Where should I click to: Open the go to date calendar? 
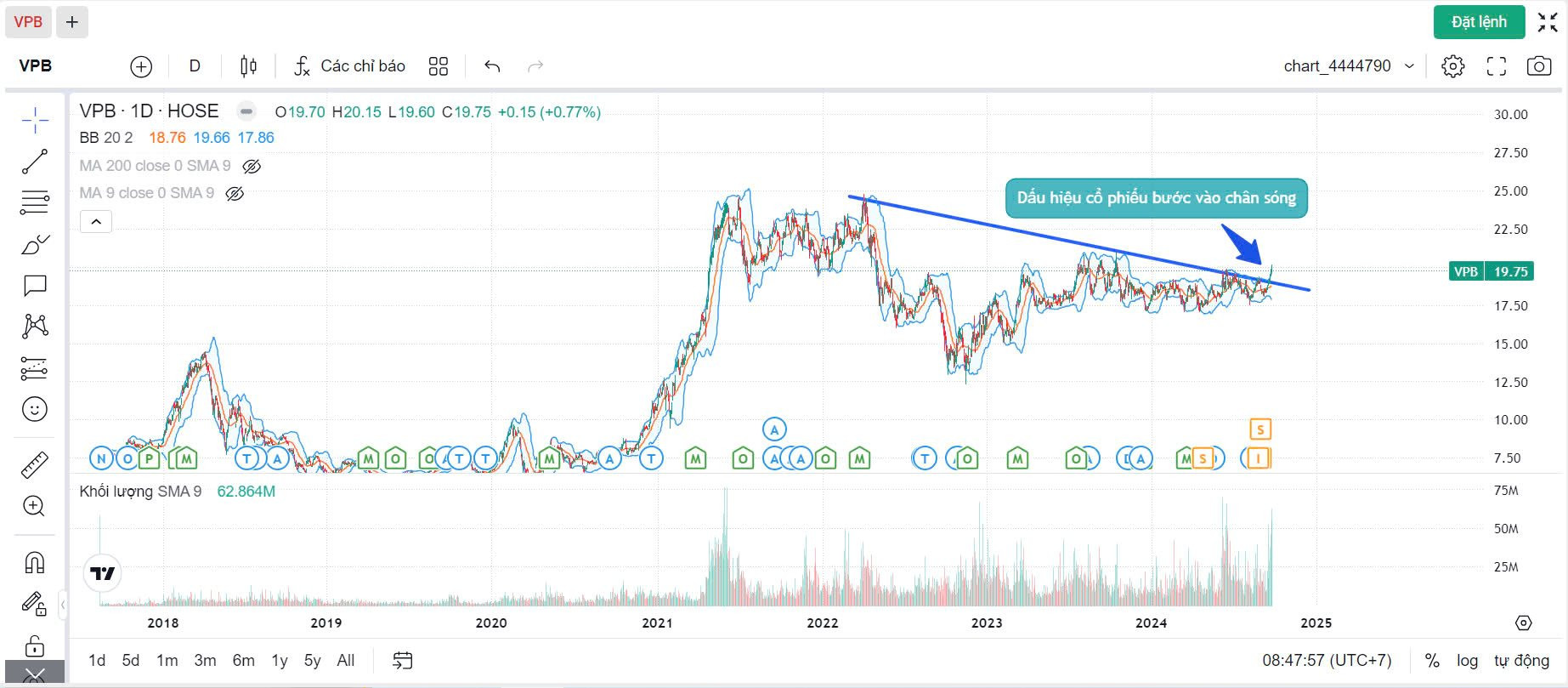[403, 661]
